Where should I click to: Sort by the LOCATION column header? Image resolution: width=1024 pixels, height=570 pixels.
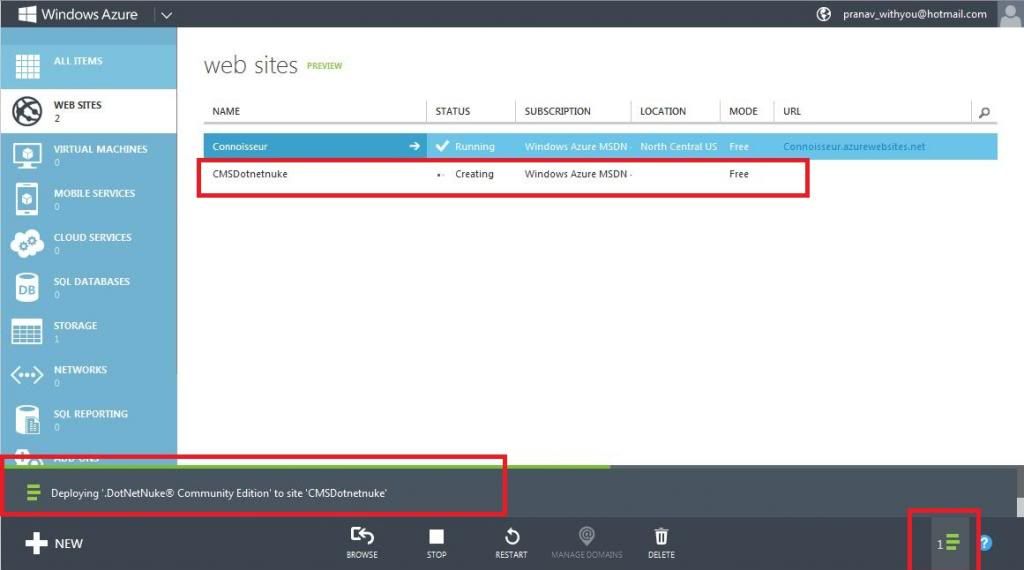663,112
